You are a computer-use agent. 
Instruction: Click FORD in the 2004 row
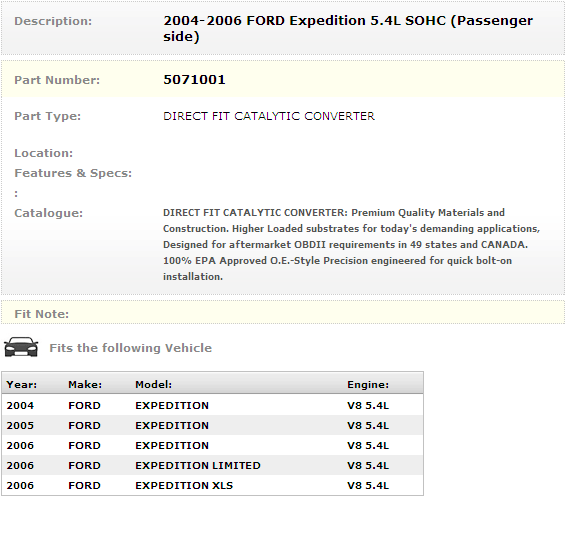tap(84, 405)
